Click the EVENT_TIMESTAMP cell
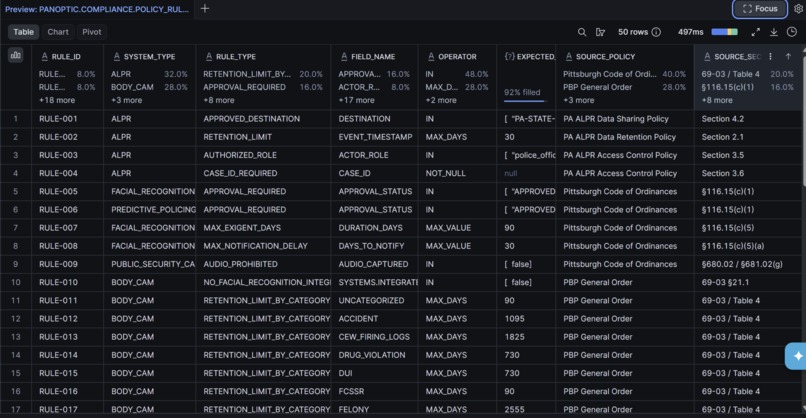This screenshot has height=418, width=806. click(x=374, y=137)
